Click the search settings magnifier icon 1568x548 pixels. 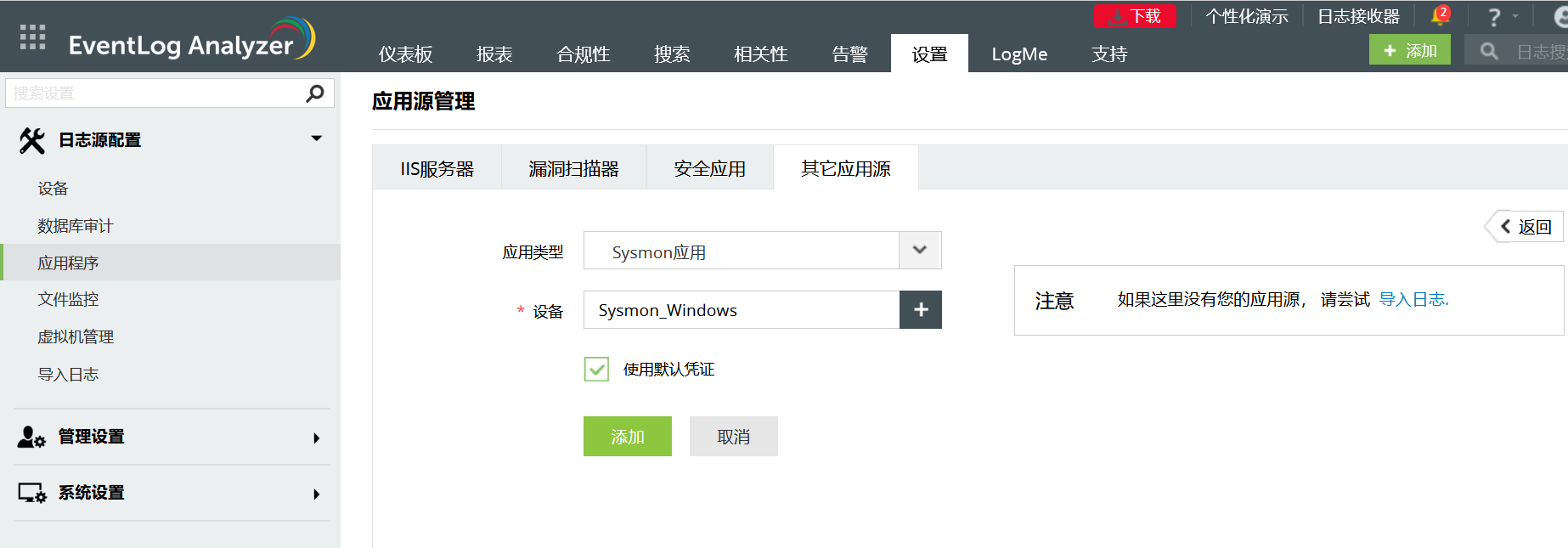click(314, 93)
